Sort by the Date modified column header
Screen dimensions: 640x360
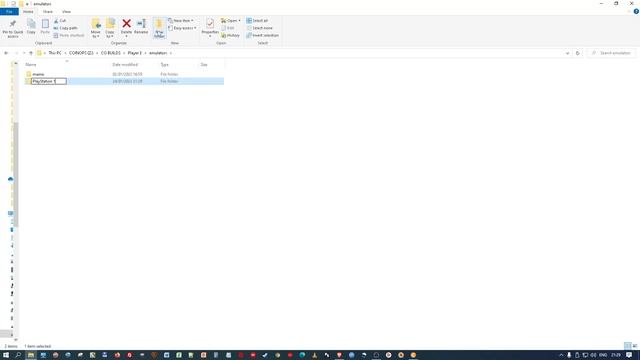click(x=125, y=64)
